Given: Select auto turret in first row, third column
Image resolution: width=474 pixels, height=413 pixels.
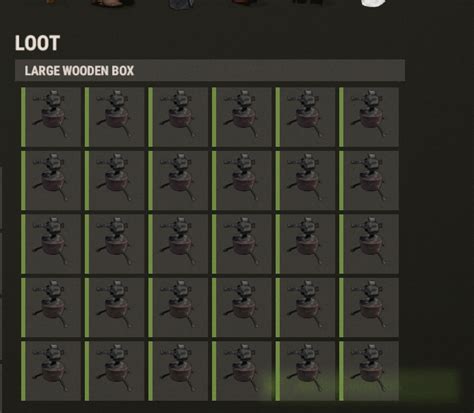Looking at the screenshot, I should tap(178, 117).
